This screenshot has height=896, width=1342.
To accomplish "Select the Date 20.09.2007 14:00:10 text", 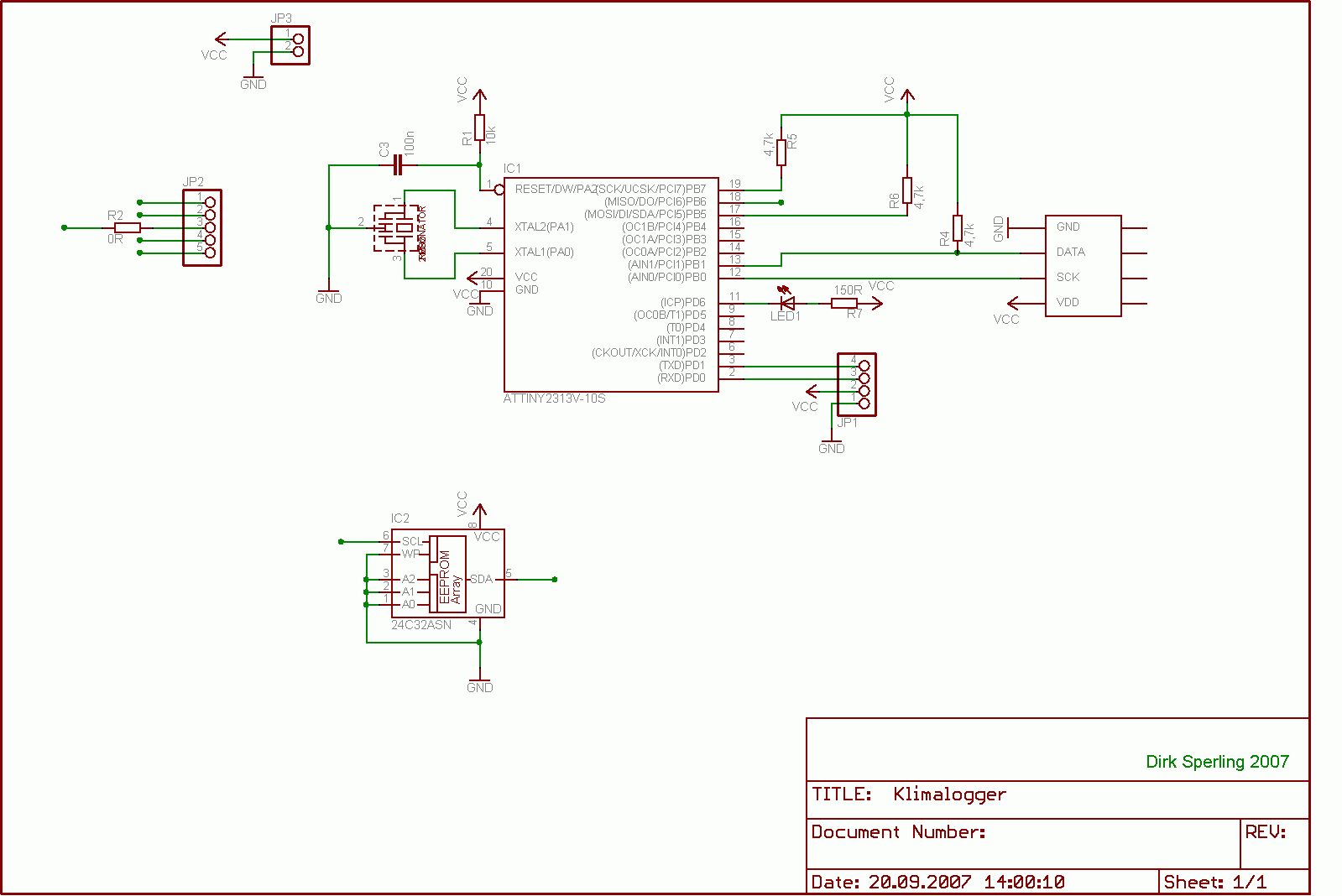I will (x=938, y=882).
